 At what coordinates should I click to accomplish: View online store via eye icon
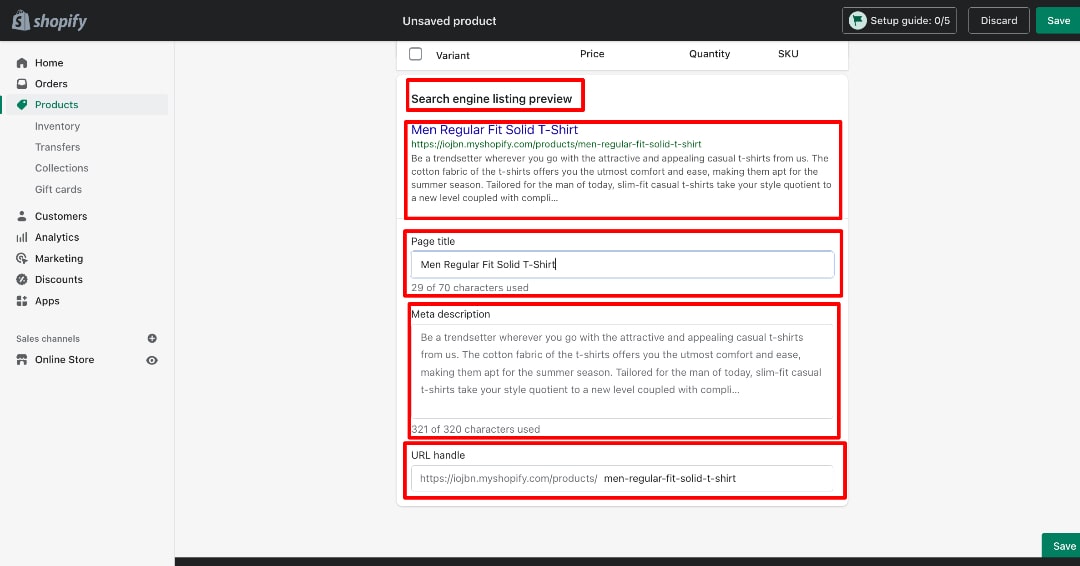click(152, 360)
